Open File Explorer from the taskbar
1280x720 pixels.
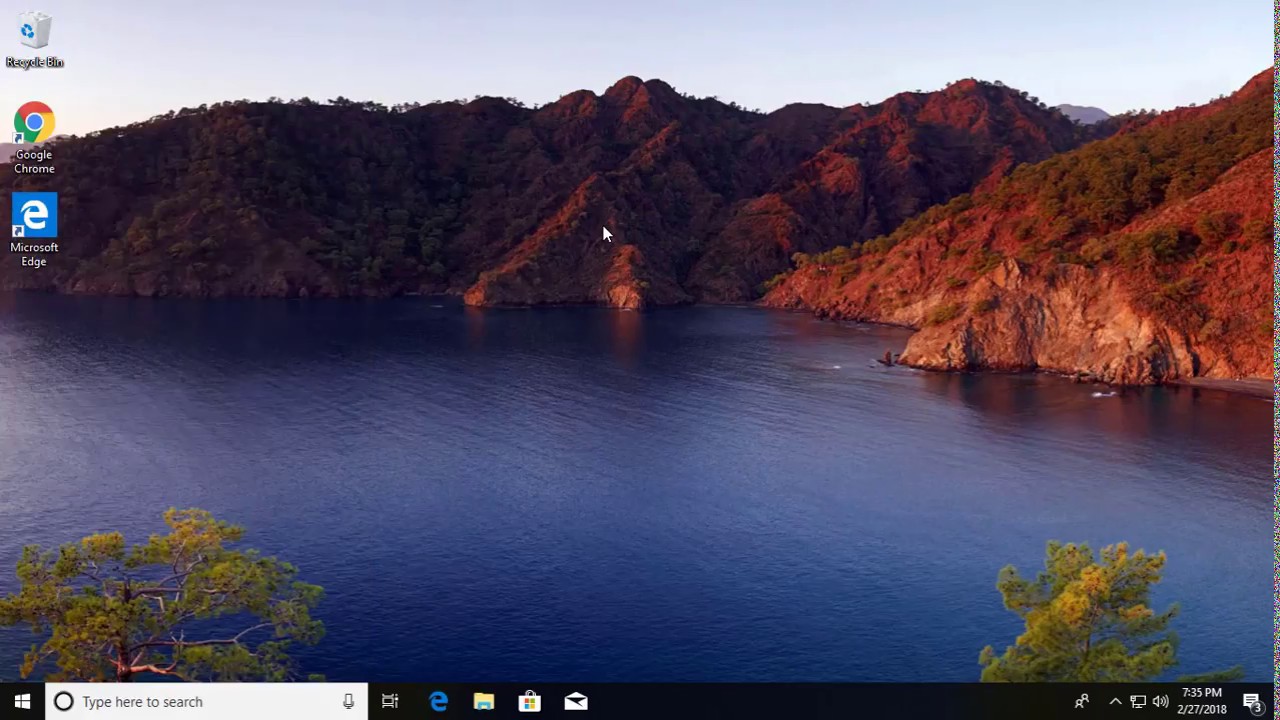pos(484,702)
